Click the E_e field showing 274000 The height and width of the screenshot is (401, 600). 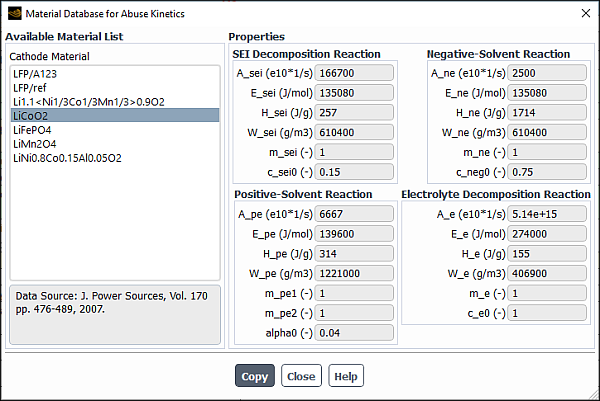[x=547, y=234]
